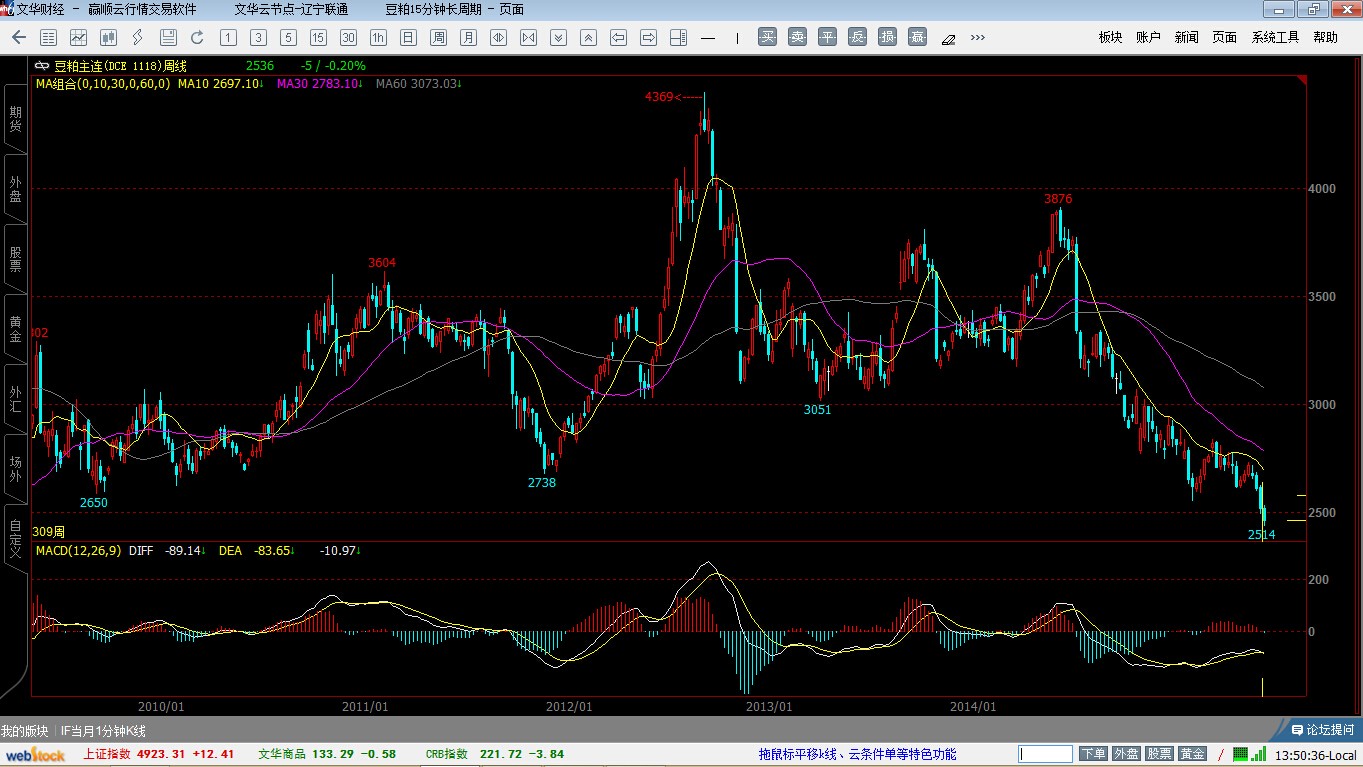Click the double-up chevron toolbar button
Viewport: 1363px width, 767px height.
(588, 38)
